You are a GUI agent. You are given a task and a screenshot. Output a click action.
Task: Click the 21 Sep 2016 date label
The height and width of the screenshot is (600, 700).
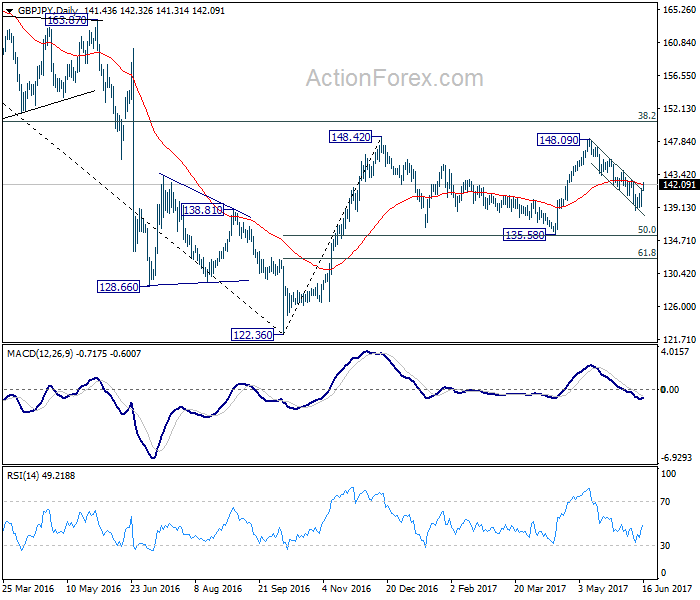click(284, 588)
